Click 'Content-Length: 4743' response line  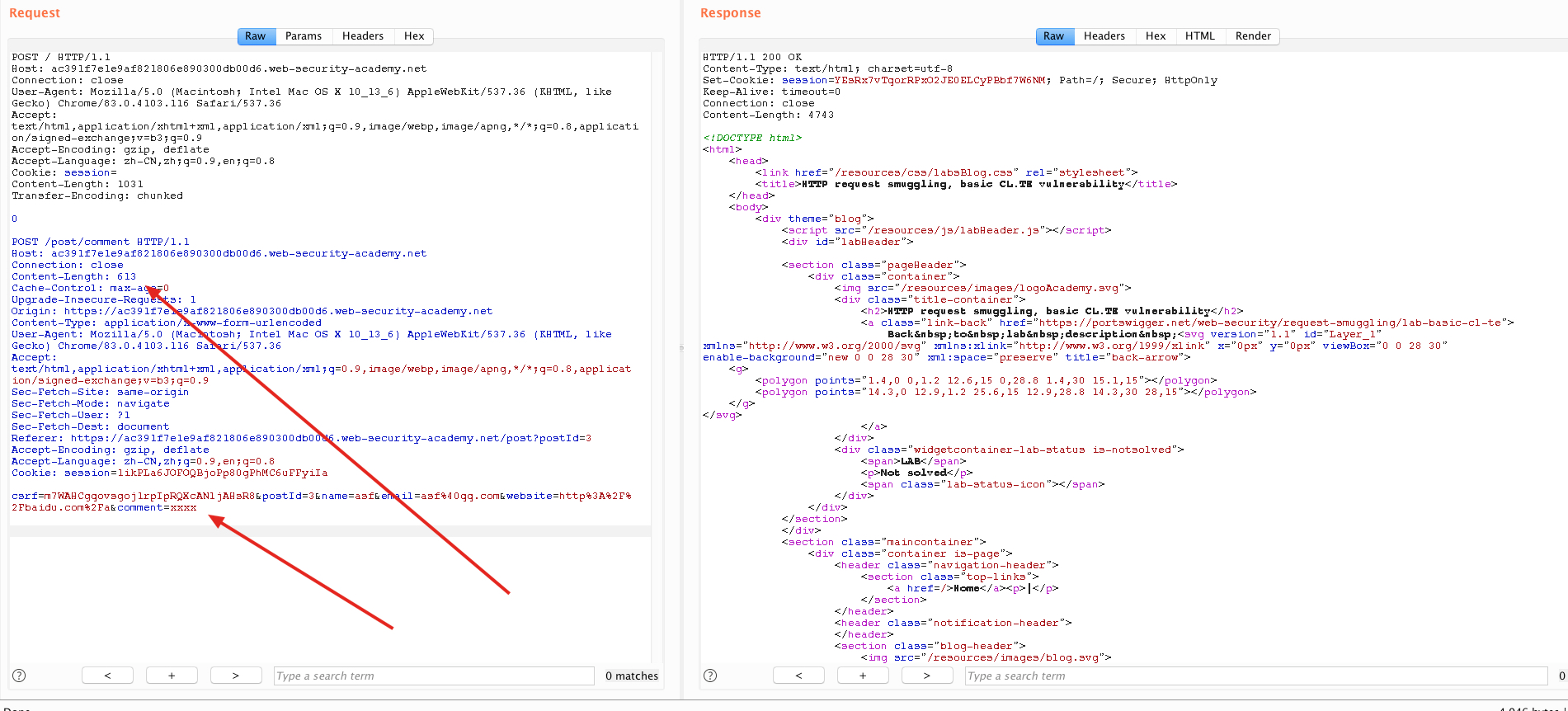pyautogui.click(x=769, y=115)
